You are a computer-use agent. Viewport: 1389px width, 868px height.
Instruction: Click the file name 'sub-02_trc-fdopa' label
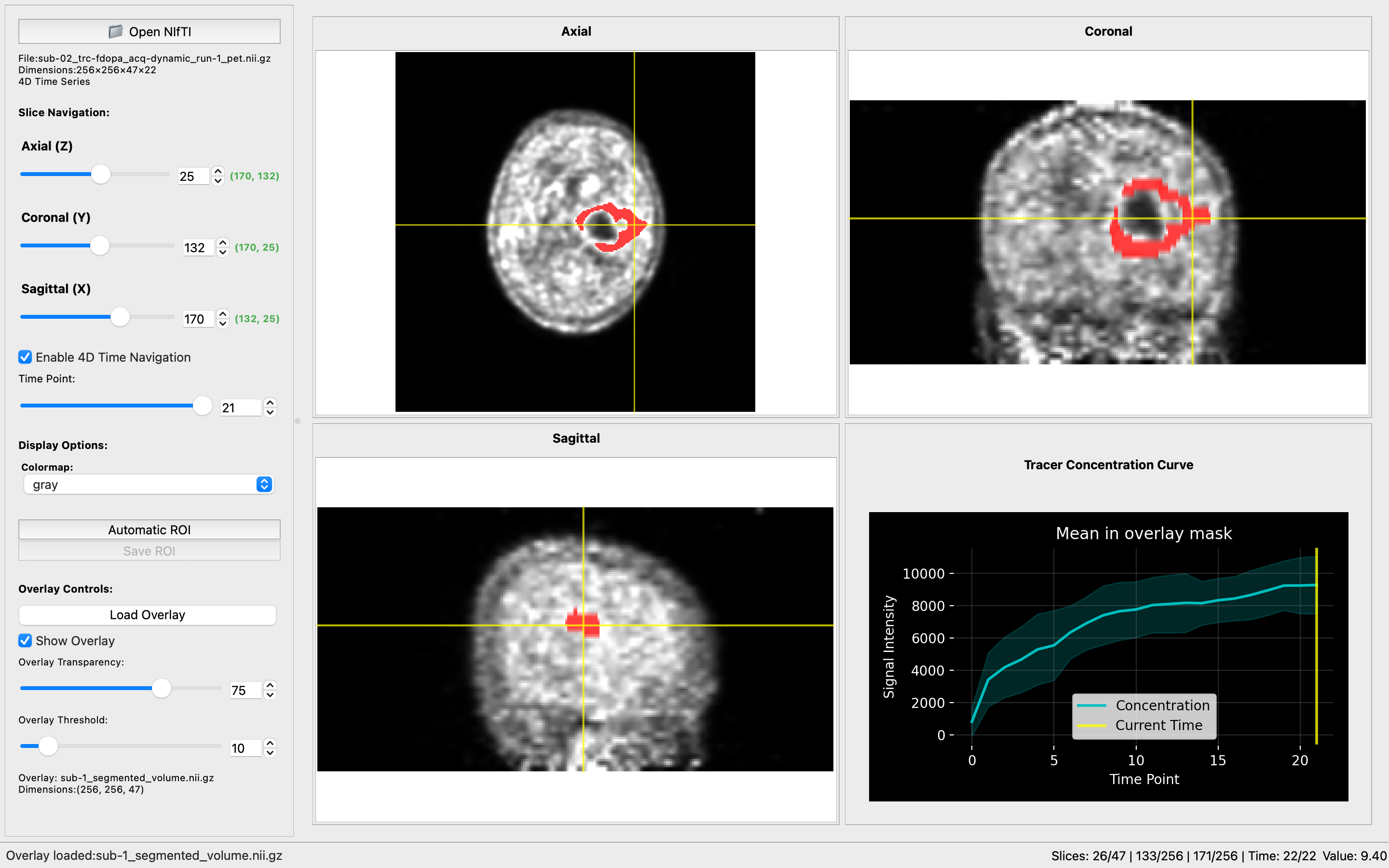coord(144,58)
